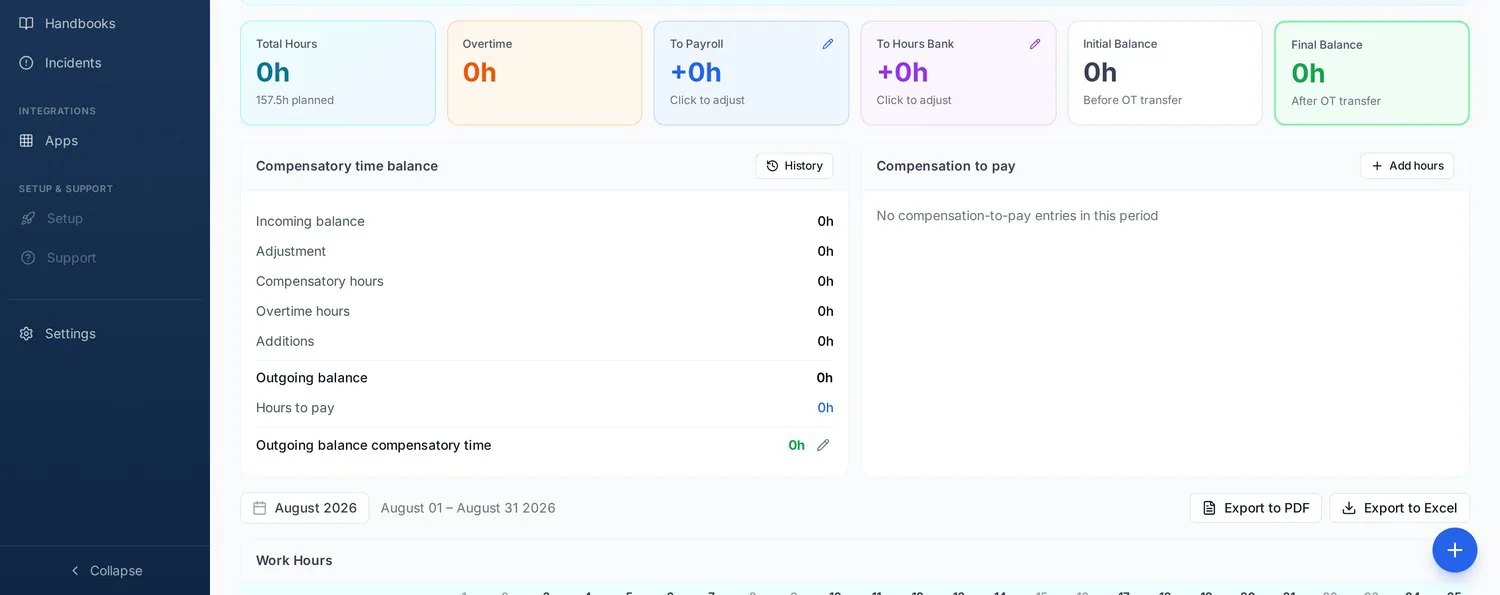1500x595 pixels.
Task: Click the date range August 01 – August 31 2026
Action: [x=468, y=508]
